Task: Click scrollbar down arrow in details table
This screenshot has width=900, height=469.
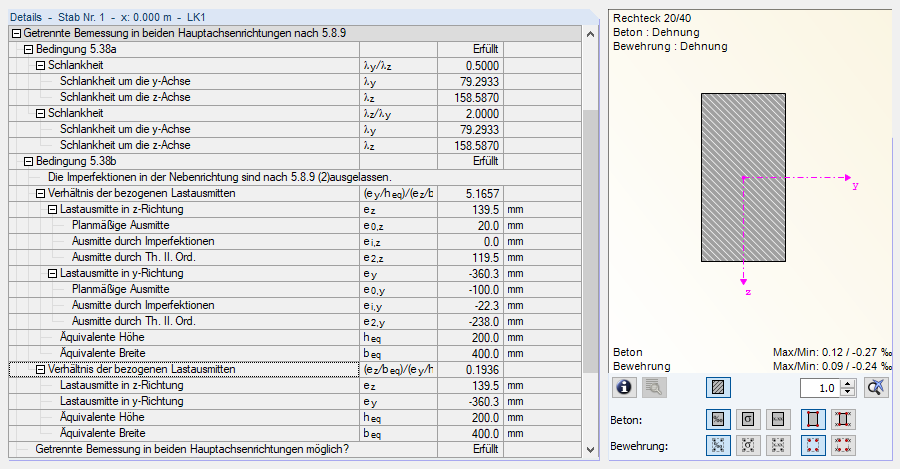Action: point(590,449)
